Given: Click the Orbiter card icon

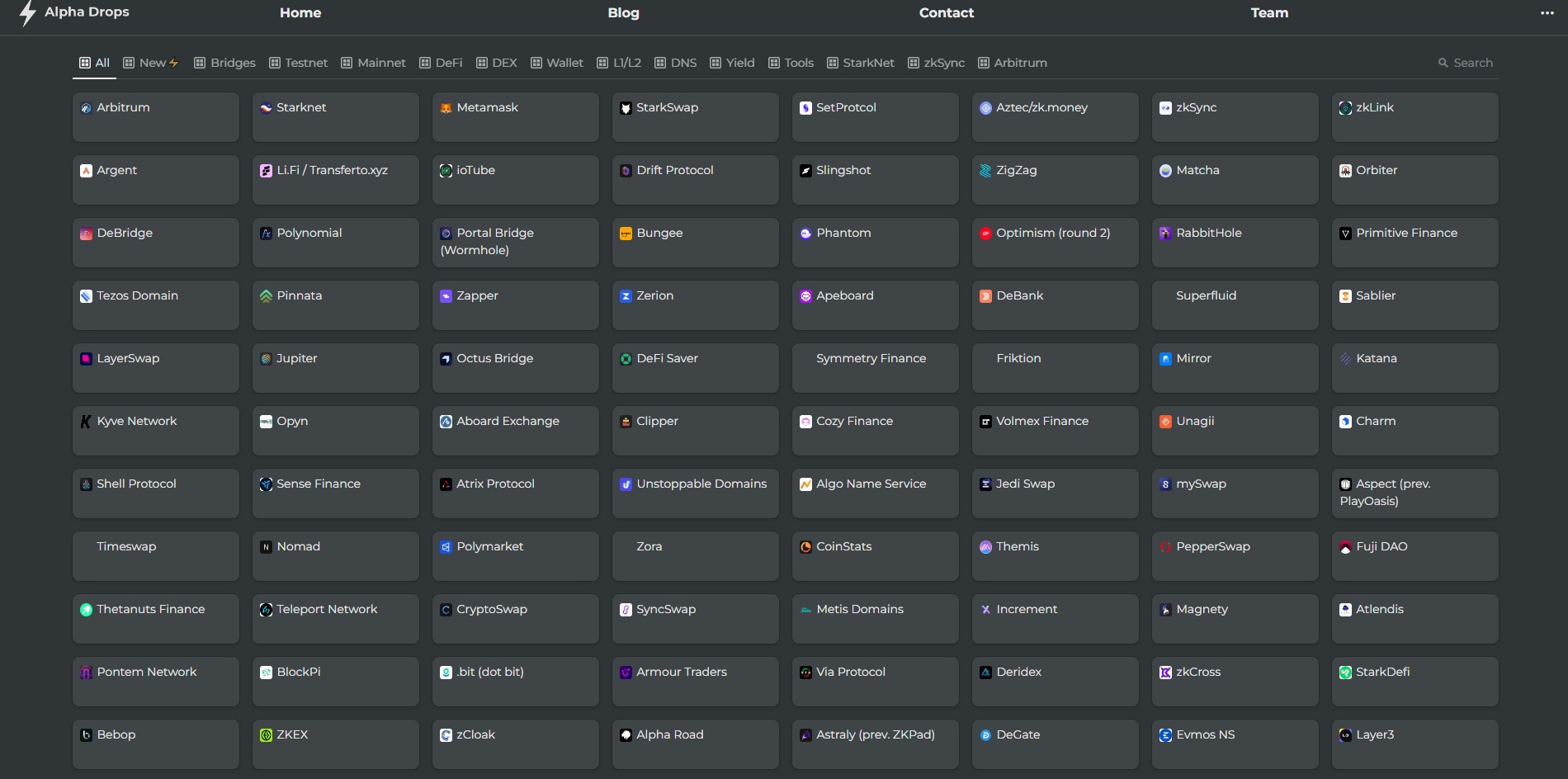Looking at the screenshot, I should tap(1345, 171).
